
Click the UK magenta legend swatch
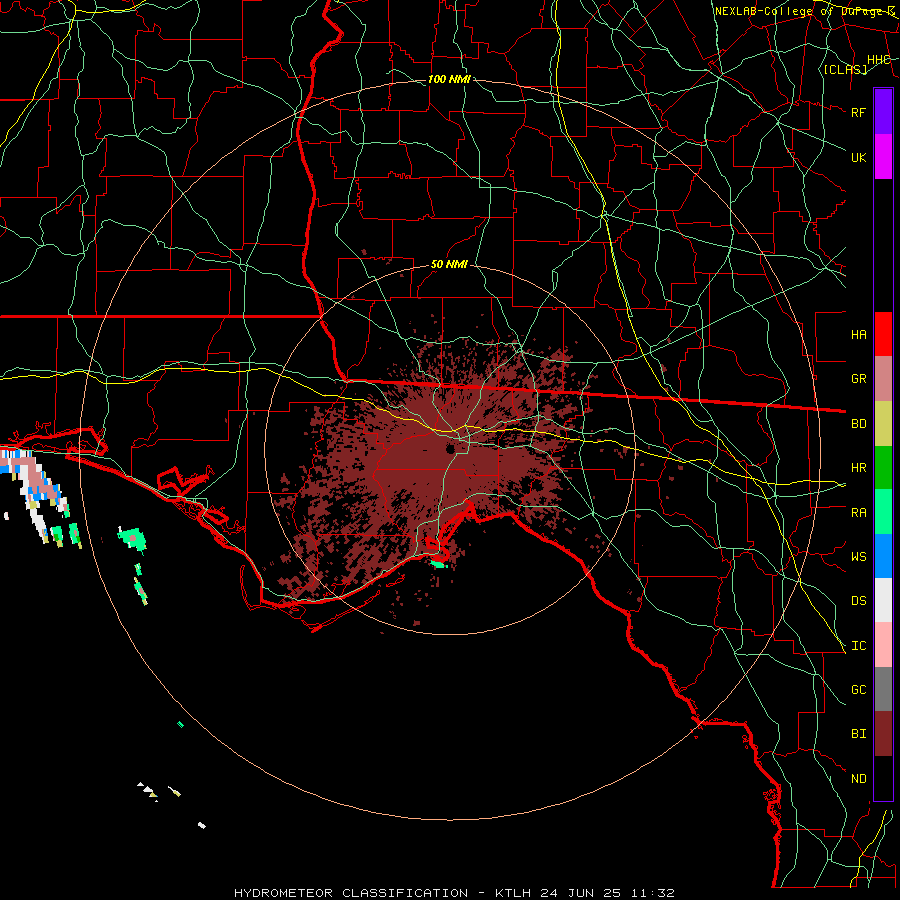(x=883, y=157)
